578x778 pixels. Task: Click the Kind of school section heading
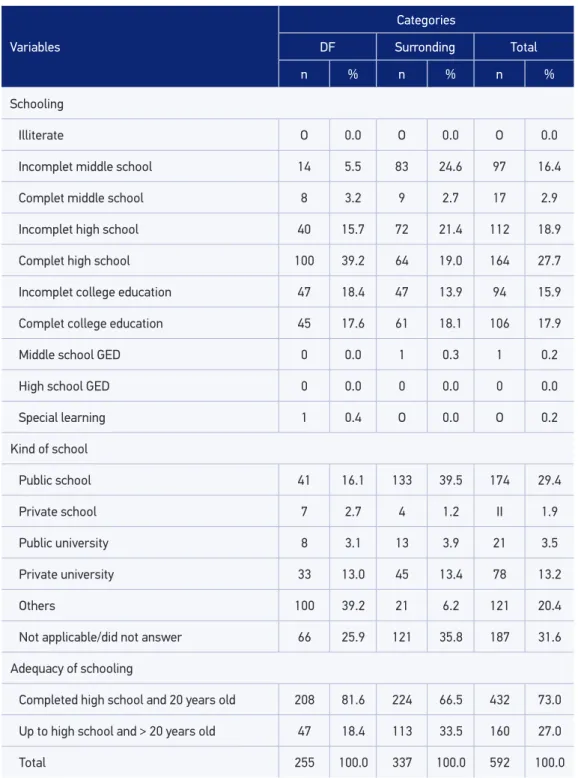pyautogui.click(x=49, y=449)
